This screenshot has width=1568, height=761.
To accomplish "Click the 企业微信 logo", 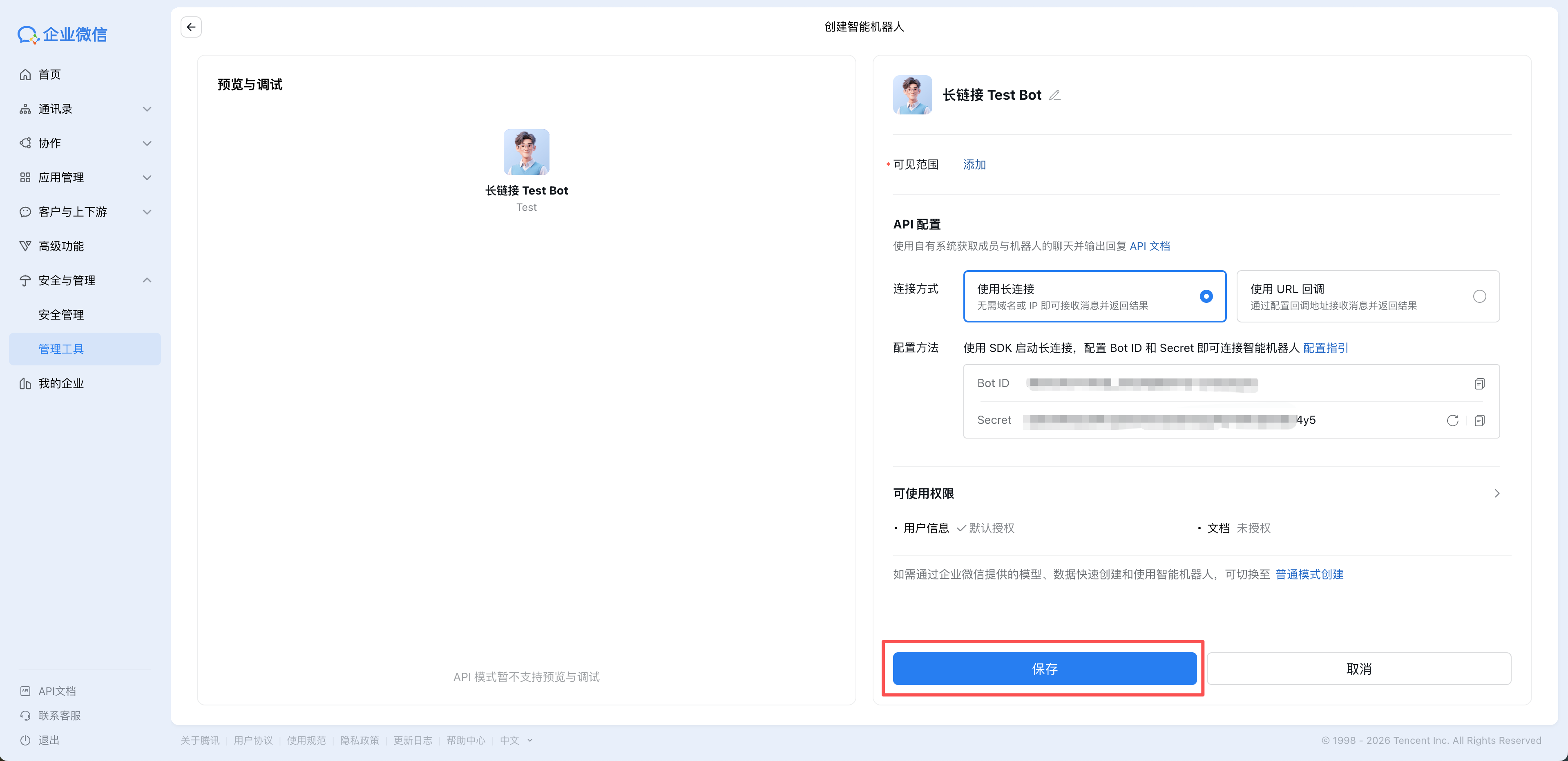I will pos(63,35).
